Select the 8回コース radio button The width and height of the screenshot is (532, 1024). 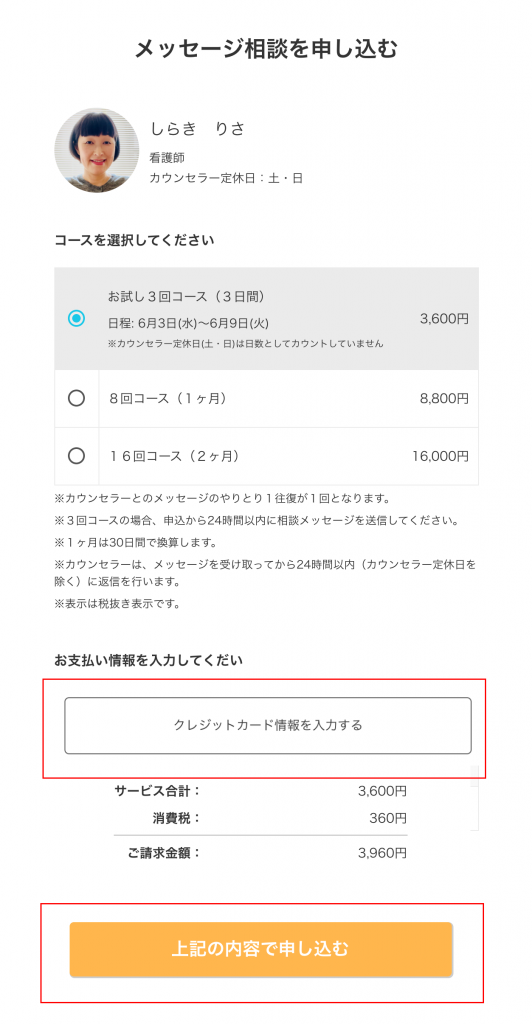click(x=76, y=398)
